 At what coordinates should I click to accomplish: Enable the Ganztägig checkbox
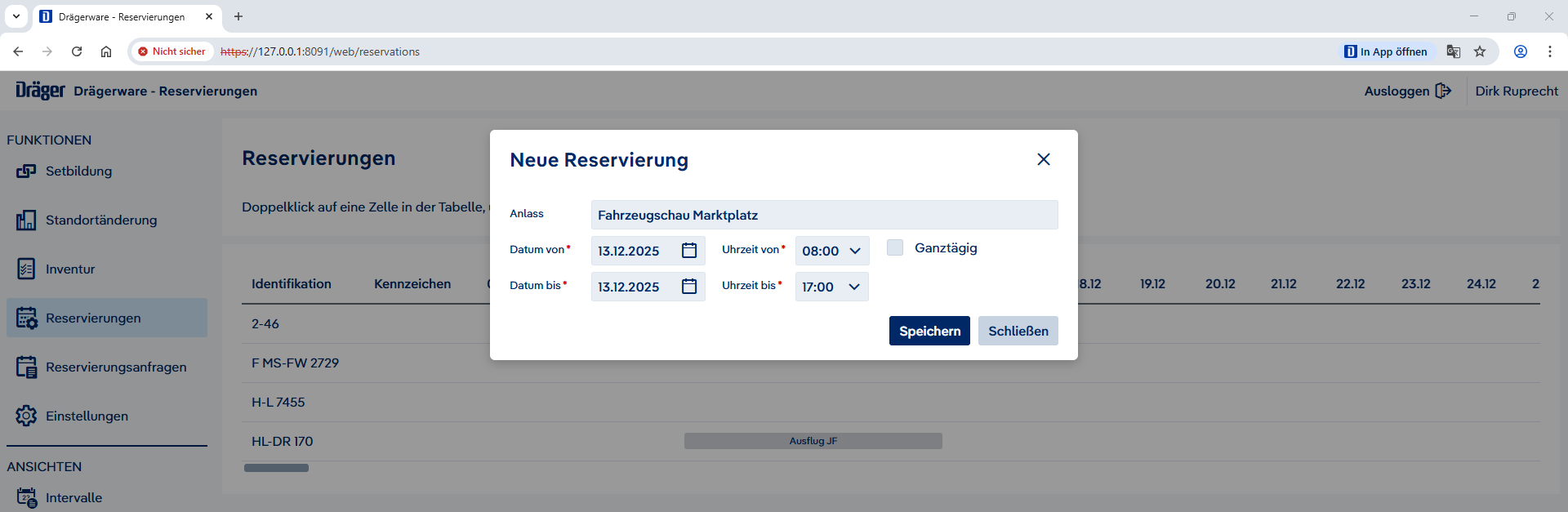tap(895, 247)
